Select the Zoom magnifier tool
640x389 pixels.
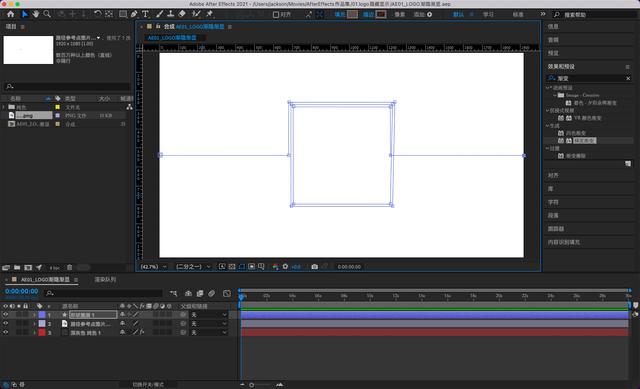(47, 14)
